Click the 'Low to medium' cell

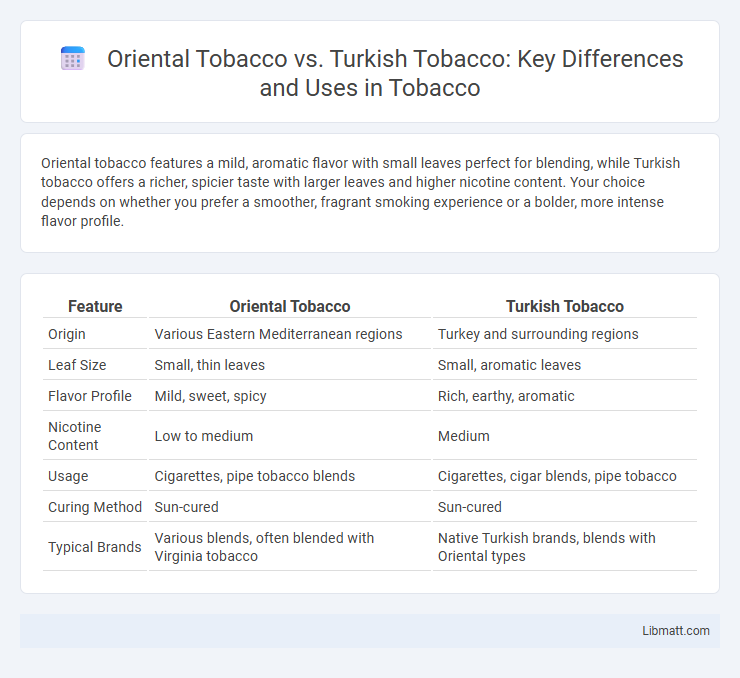tap(204, 436)
